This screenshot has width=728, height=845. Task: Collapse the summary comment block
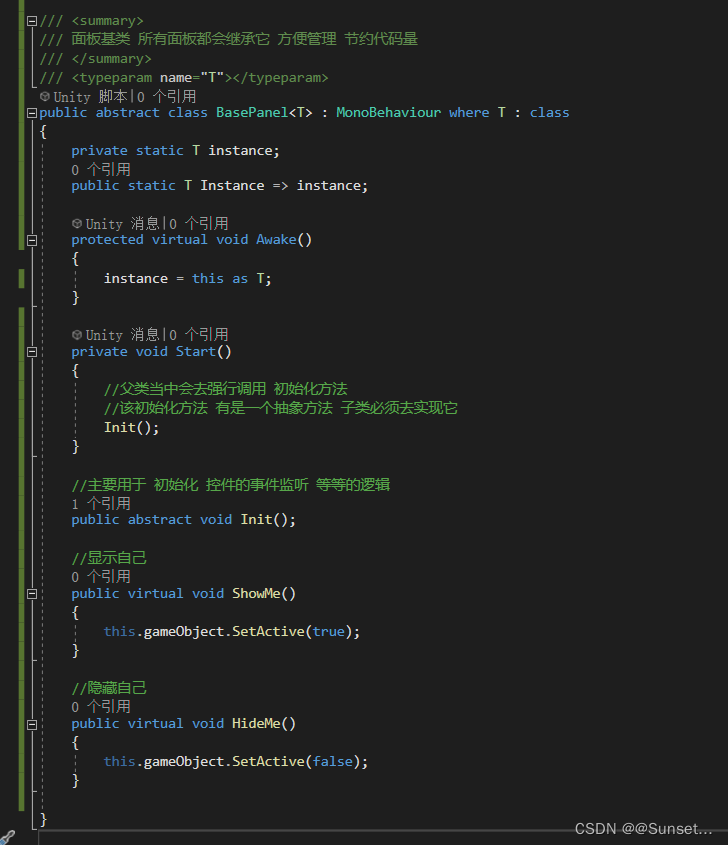(x=32, y=21)
